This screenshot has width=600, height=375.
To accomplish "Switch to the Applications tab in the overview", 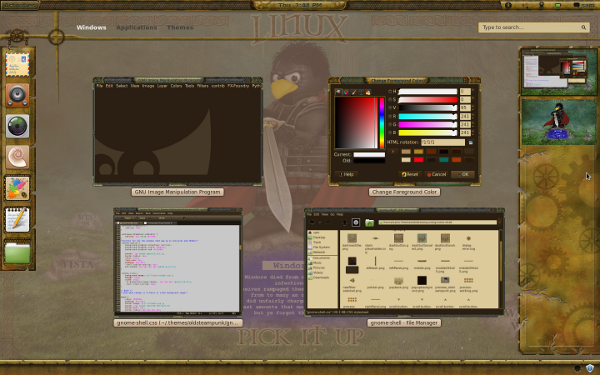I will point(137,28).
